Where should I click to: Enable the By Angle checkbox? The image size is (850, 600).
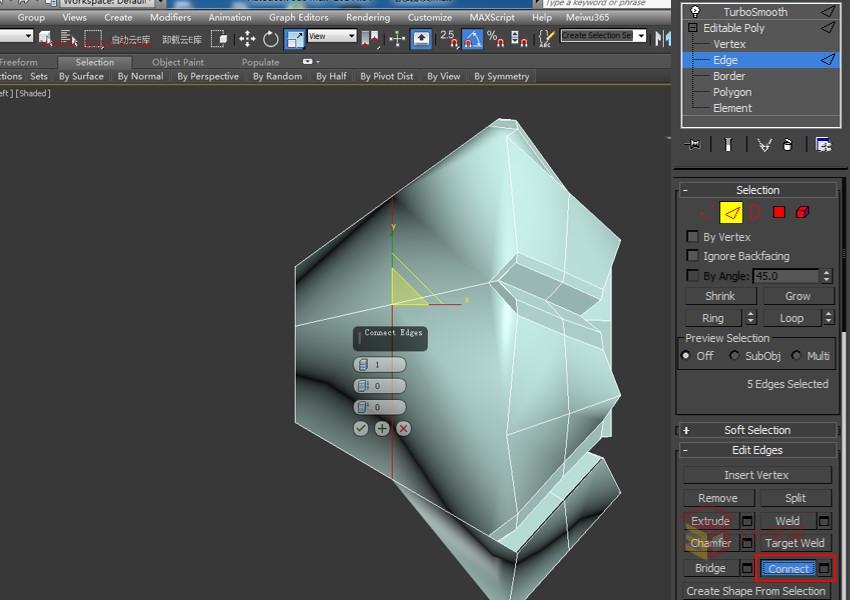690,276
